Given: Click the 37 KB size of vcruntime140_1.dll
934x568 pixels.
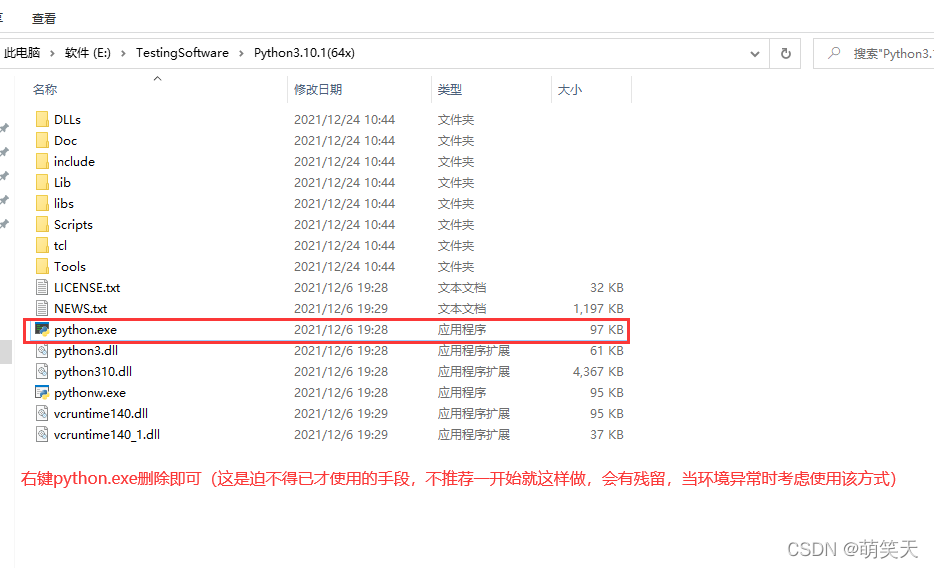Looking at the screenshot, I should (607, 435).
